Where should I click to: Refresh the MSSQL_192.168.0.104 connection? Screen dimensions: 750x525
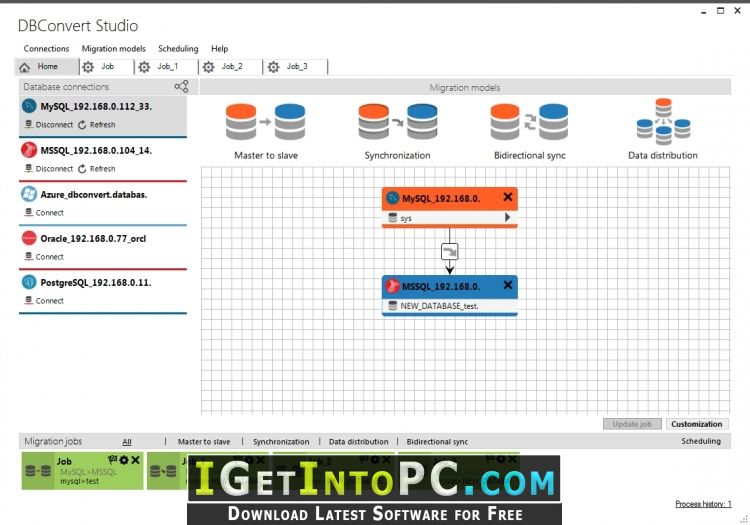(97, 168)
